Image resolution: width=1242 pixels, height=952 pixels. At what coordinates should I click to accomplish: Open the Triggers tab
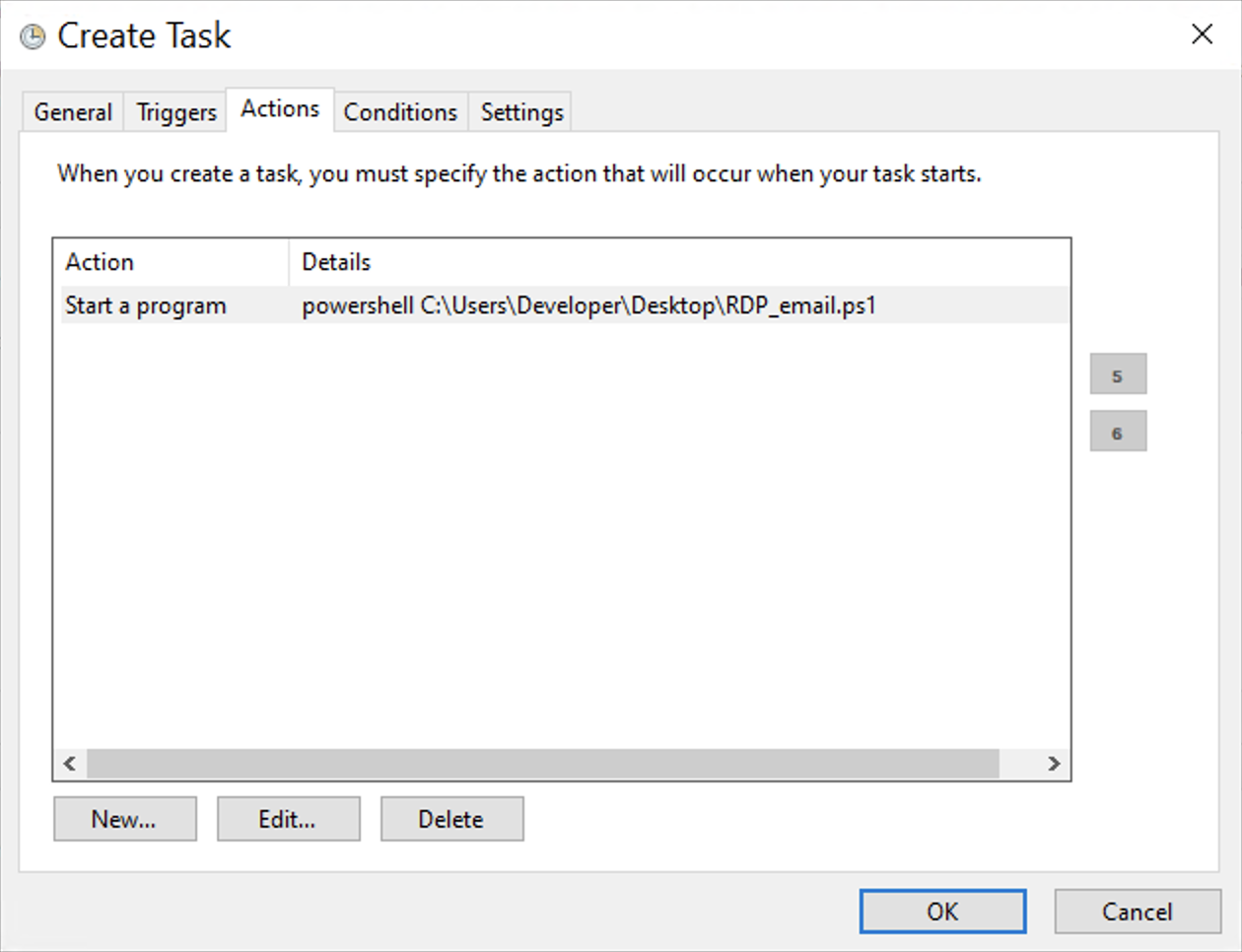point(174,111)
